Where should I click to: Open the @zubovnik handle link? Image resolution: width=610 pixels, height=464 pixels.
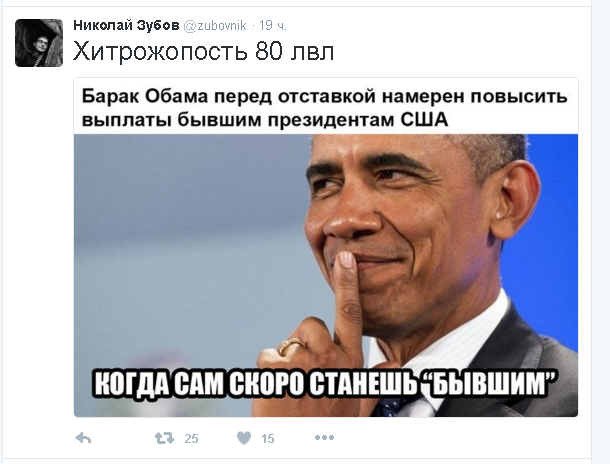214,26
